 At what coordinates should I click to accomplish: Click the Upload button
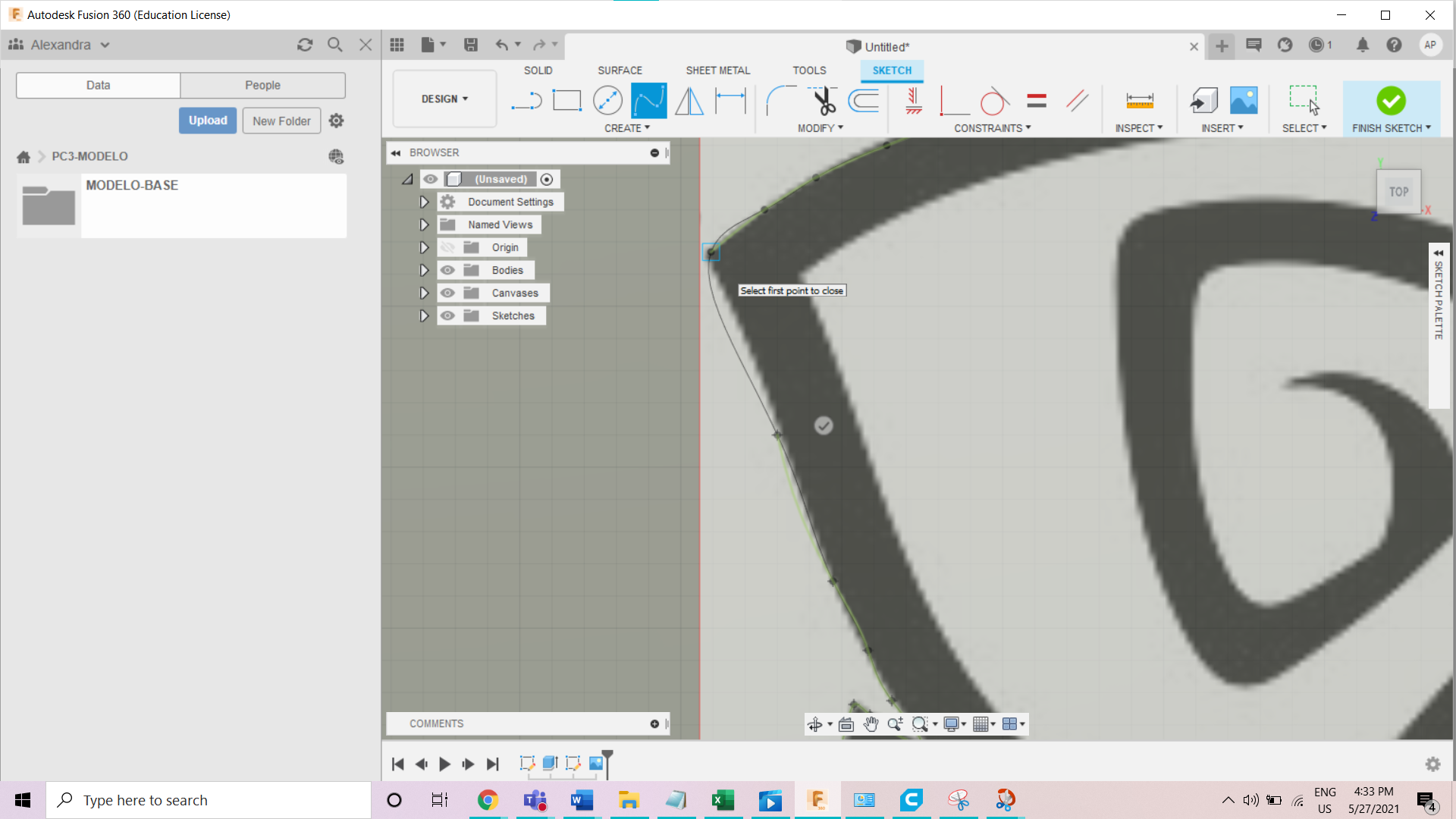tap(208, 121)
